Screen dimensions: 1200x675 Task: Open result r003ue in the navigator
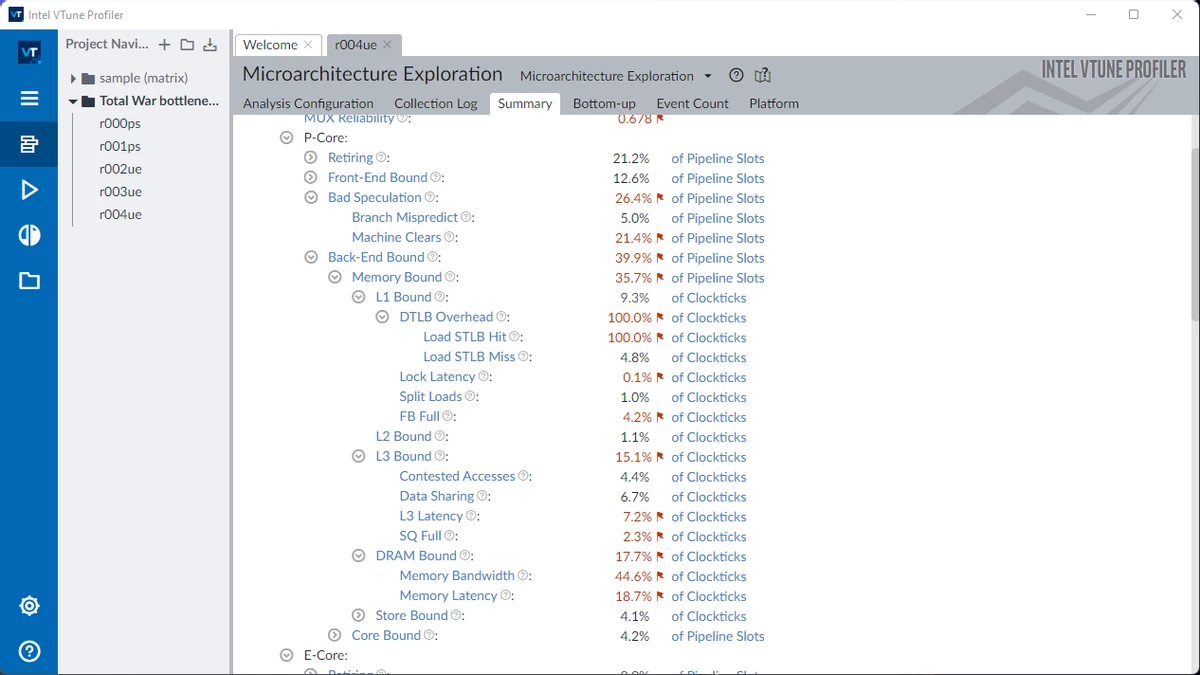(x=120, y=192)
